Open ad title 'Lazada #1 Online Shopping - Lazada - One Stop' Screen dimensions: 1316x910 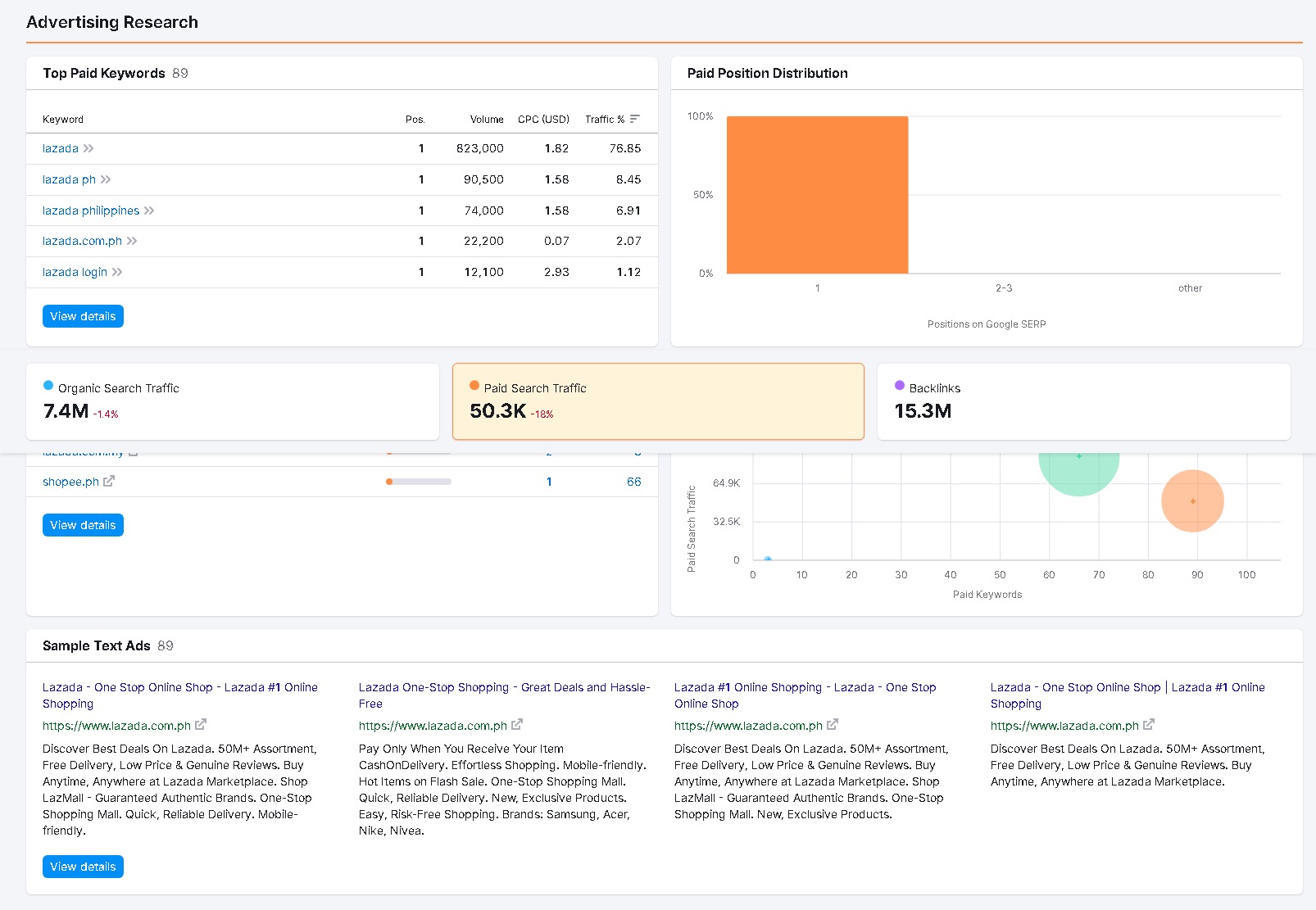point(805,695)
